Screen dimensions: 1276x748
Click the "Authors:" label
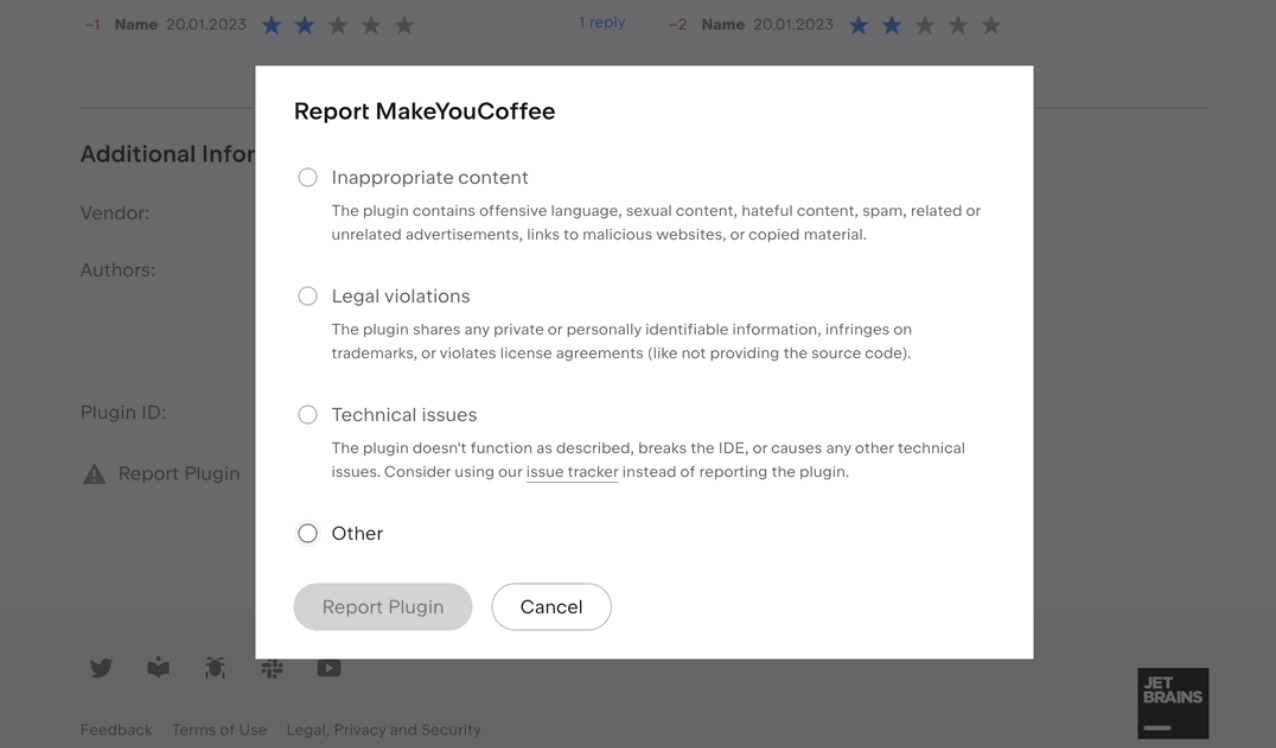coord(118,270)
